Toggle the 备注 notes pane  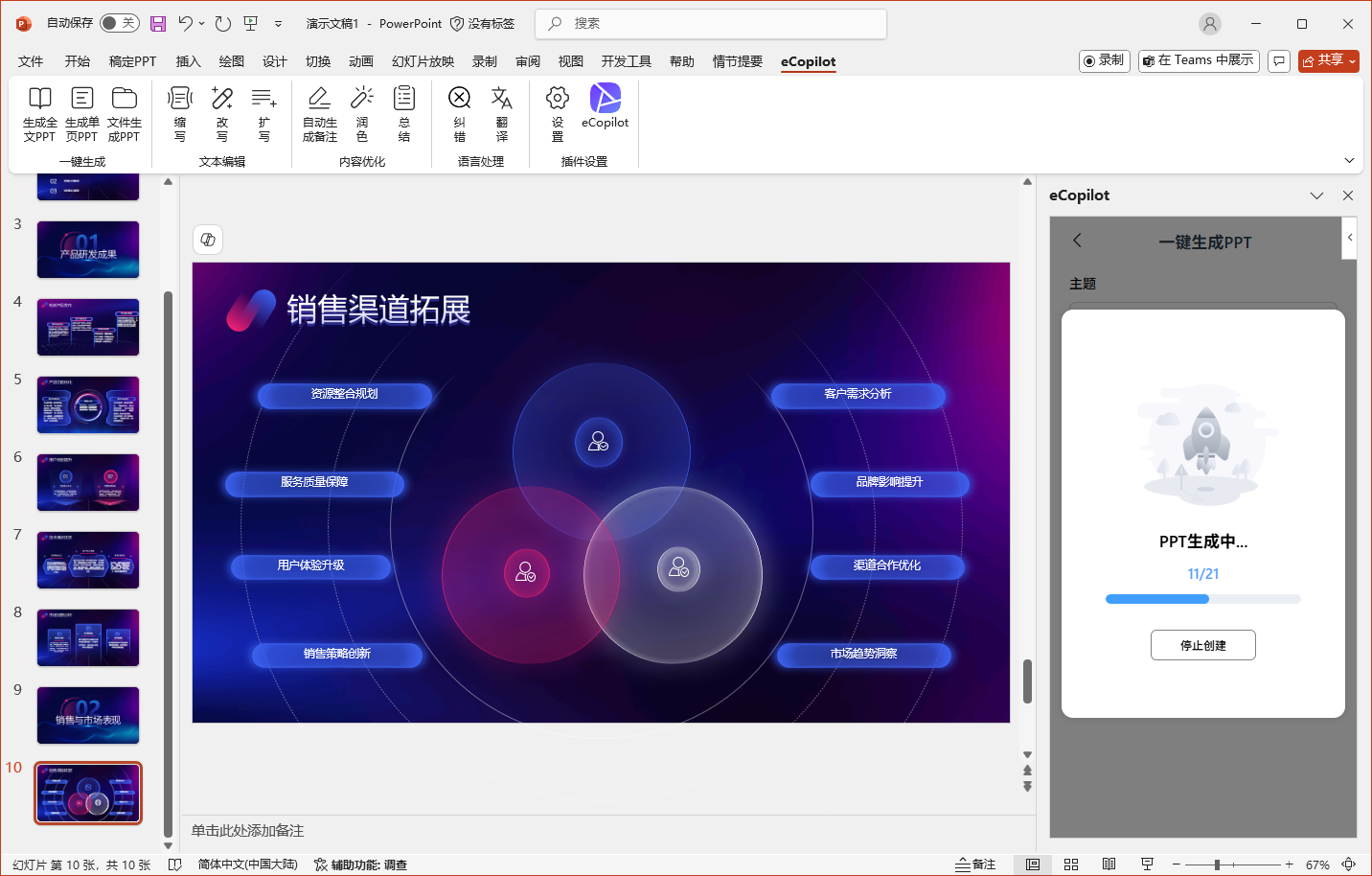[975, 864]
